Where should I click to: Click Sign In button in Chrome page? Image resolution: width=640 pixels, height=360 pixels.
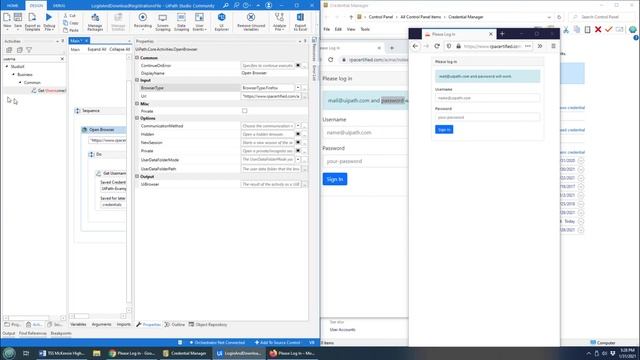tap(335, 179)
